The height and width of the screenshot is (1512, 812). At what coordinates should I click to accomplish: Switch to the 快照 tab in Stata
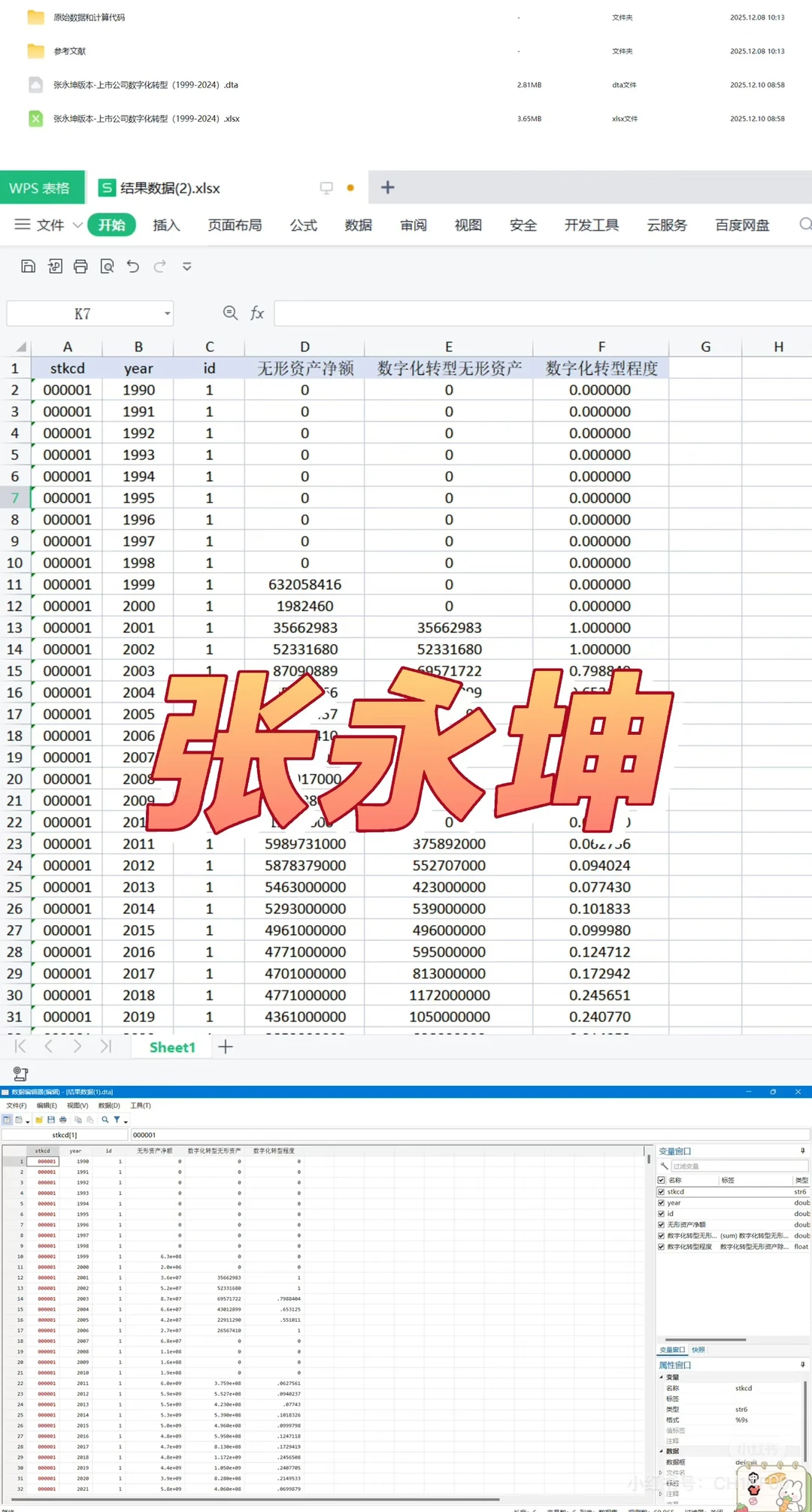pyautogui.click(x=698, y=1350)
